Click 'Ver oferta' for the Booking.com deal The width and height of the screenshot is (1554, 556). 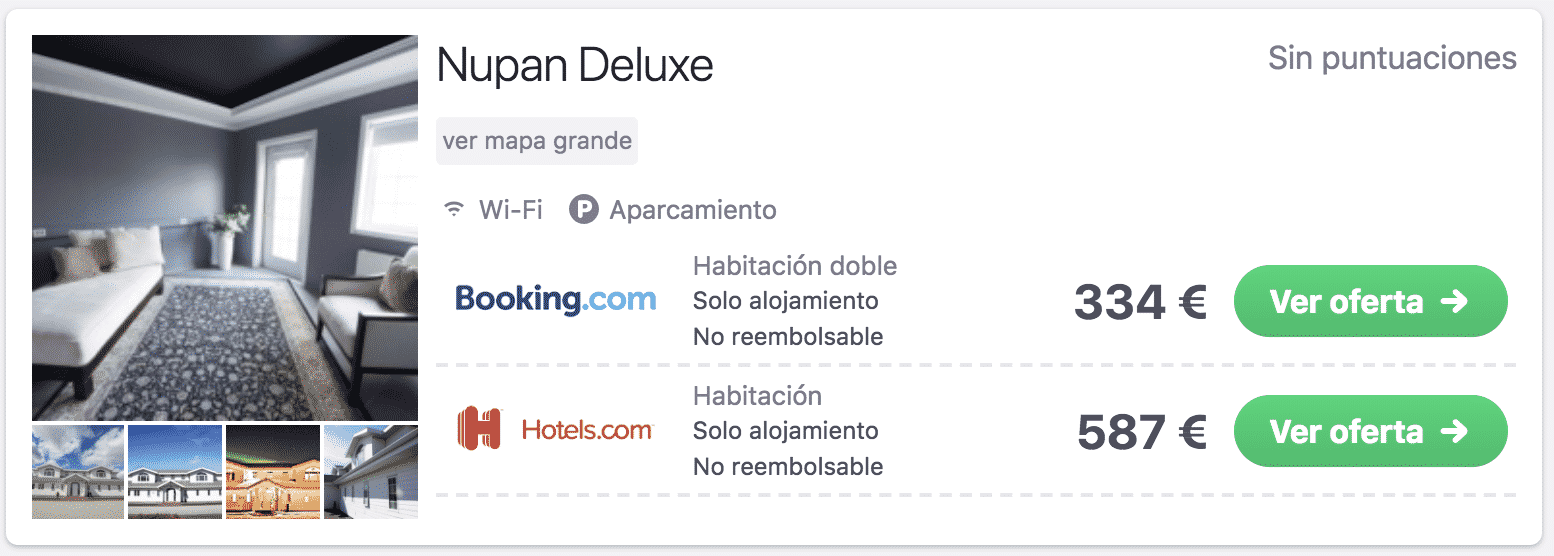tap(1370, 301)
